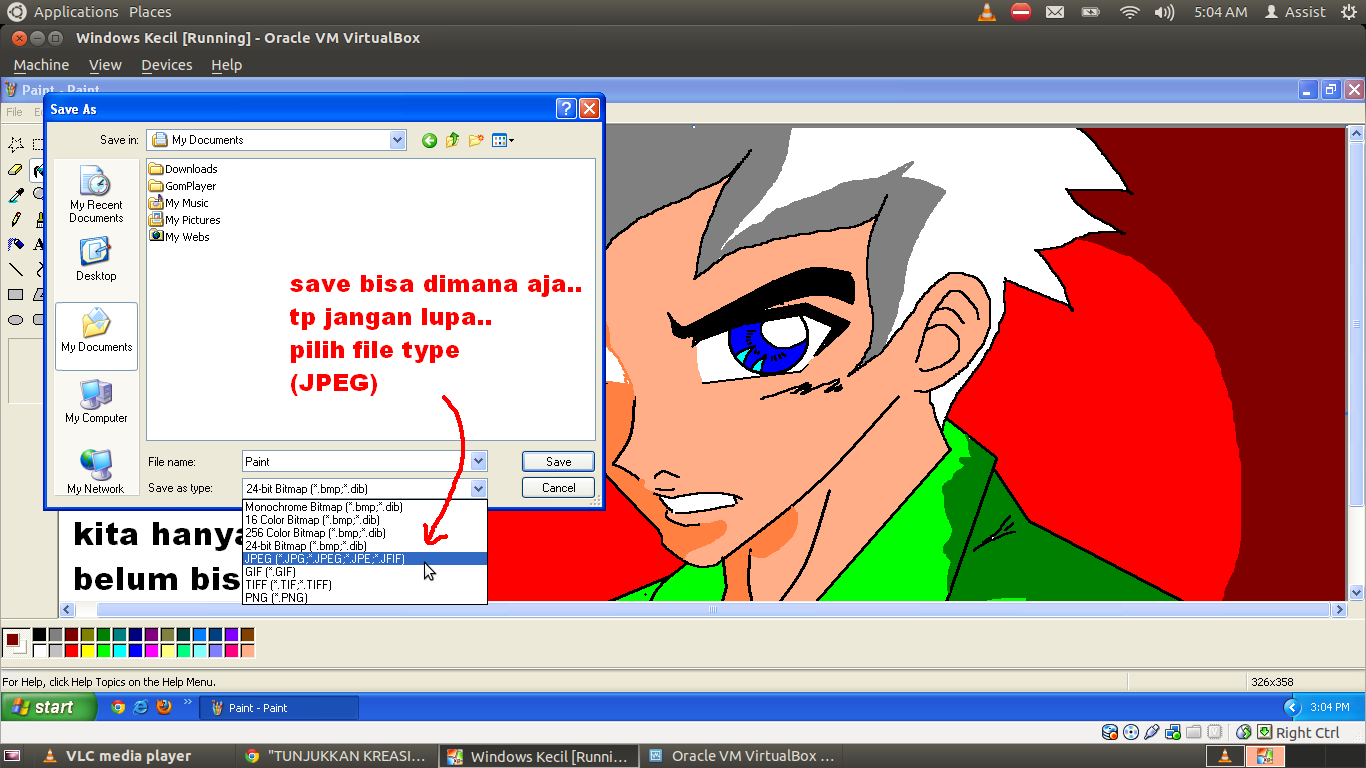Viewport: 1366px width, 768px height.
Task: Open the My Pictures folder
Action: pyautogui.click(x=185, y=220)
